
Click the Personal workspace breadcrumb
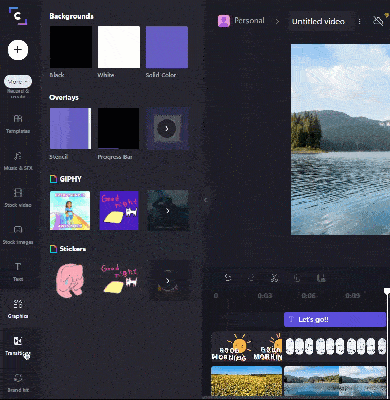pyautogui.click(x=241, y=21)
